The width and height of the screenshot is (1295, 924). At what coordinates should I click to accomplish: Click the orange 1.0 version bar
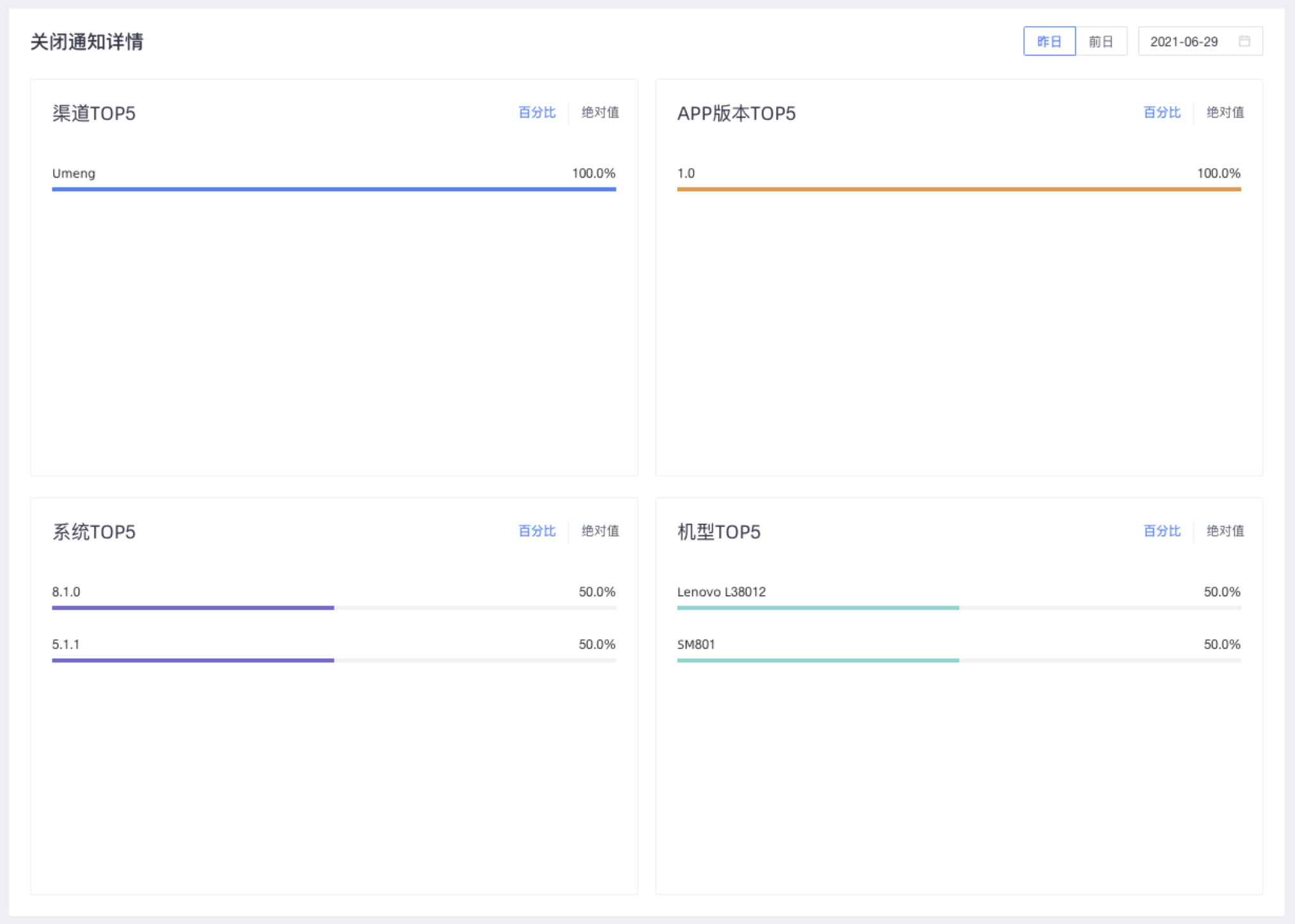click(x=959, y=189)
